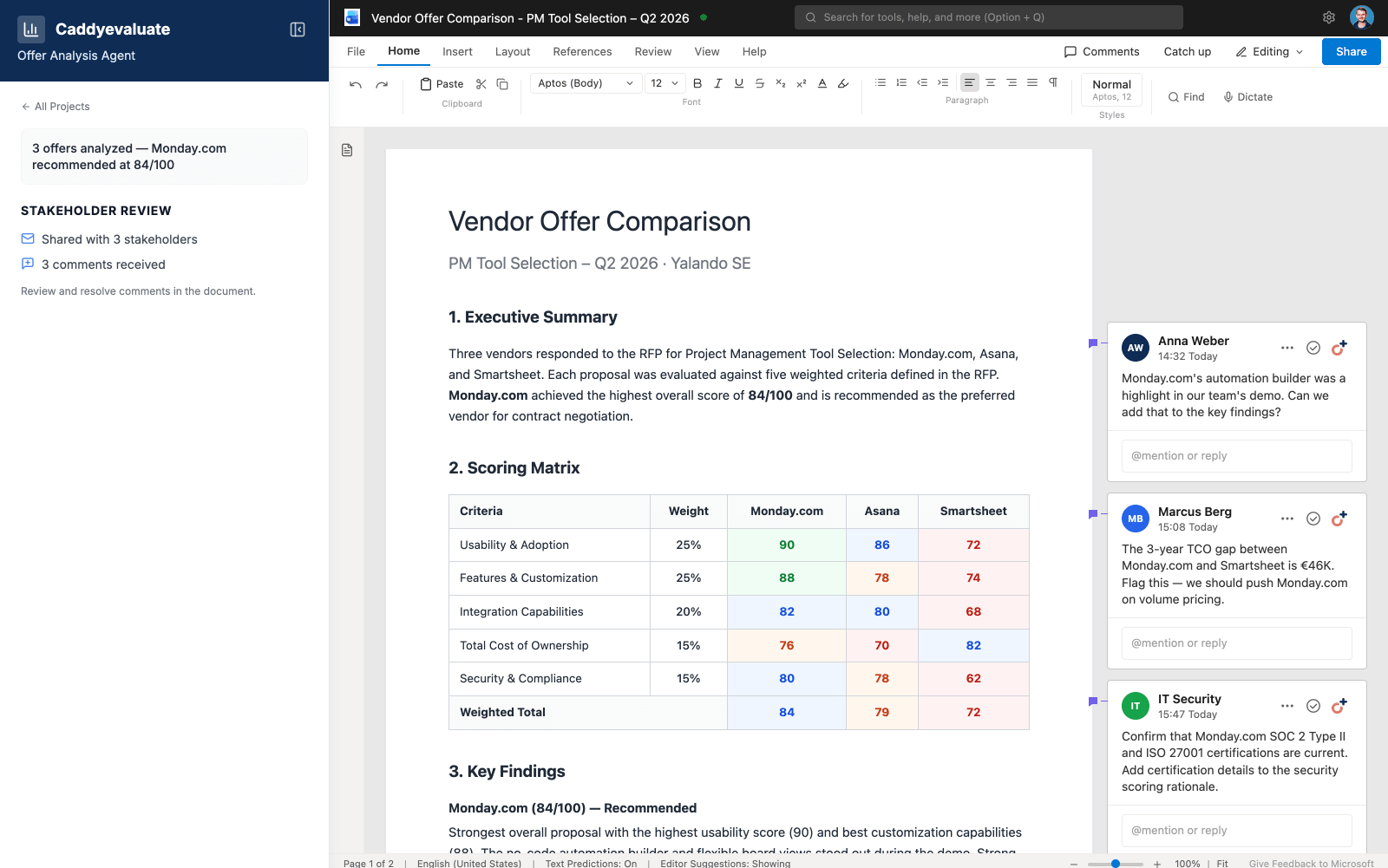Click Give Feedback to Microsoft
Viewport: 1388px width, 868px height.
[1311, 864]
